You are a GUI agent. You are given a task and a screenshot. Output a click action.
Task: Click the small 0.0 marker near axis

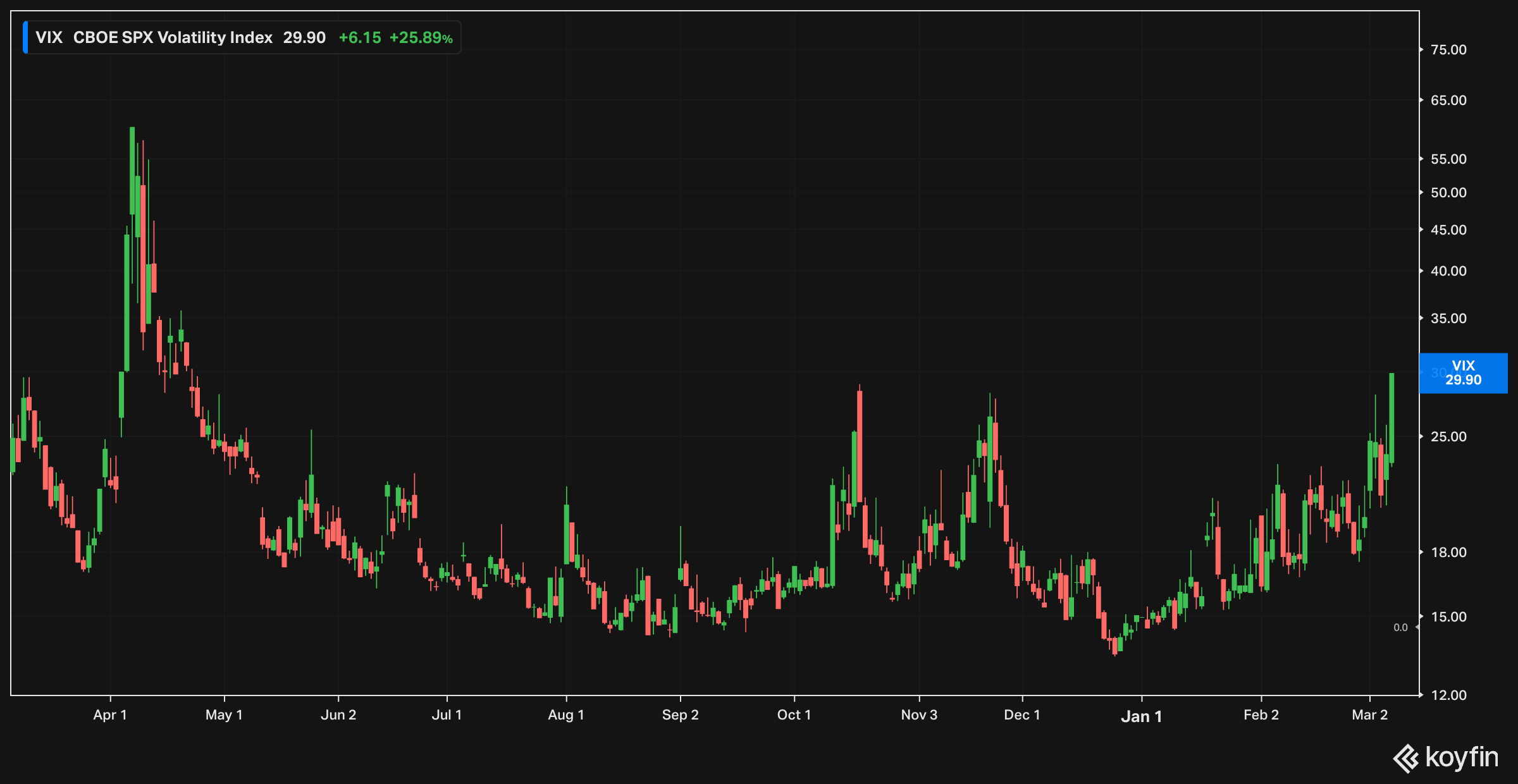pyautogui.click(x=1400, y=627)
